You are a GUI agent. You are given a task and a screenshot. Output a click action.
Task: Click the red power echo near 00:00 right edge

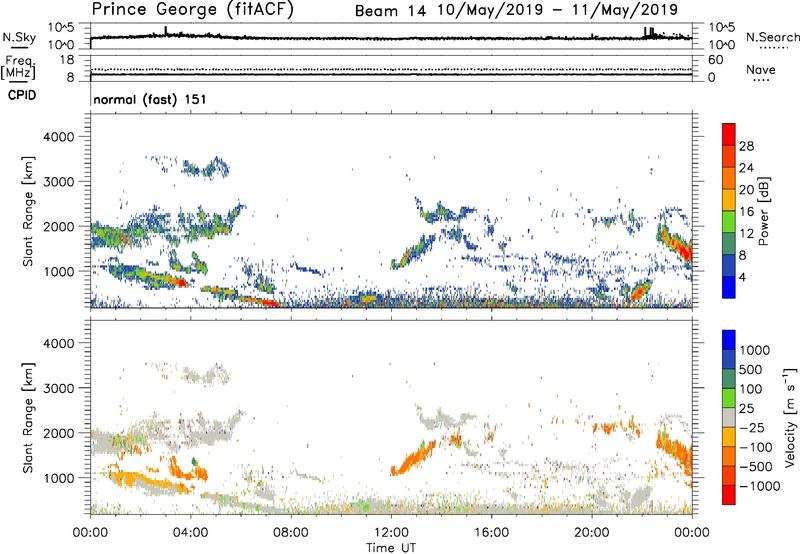(x=676, y=245)
